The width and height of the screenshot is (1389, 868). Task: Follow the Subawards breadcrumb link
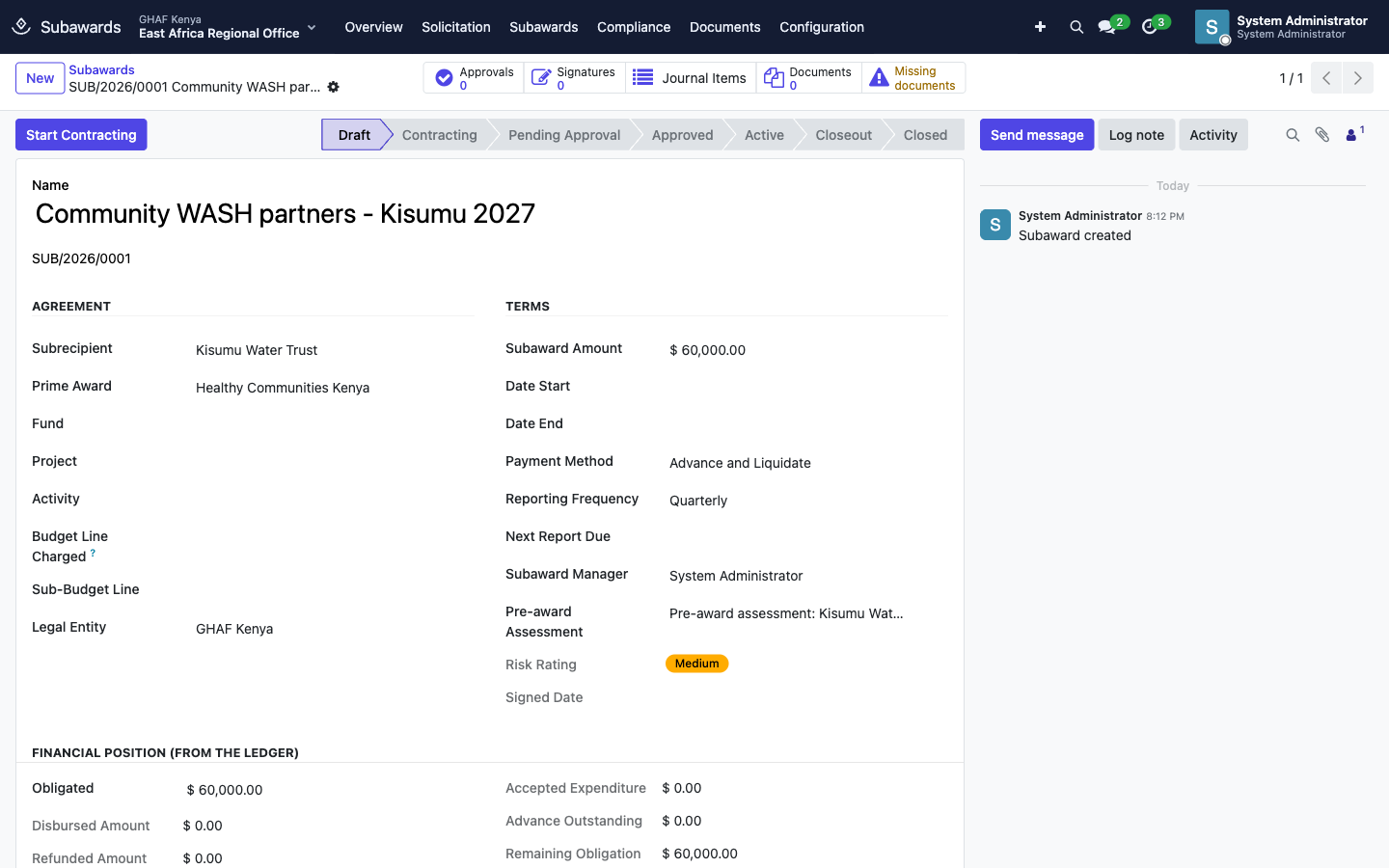(101, 69)
